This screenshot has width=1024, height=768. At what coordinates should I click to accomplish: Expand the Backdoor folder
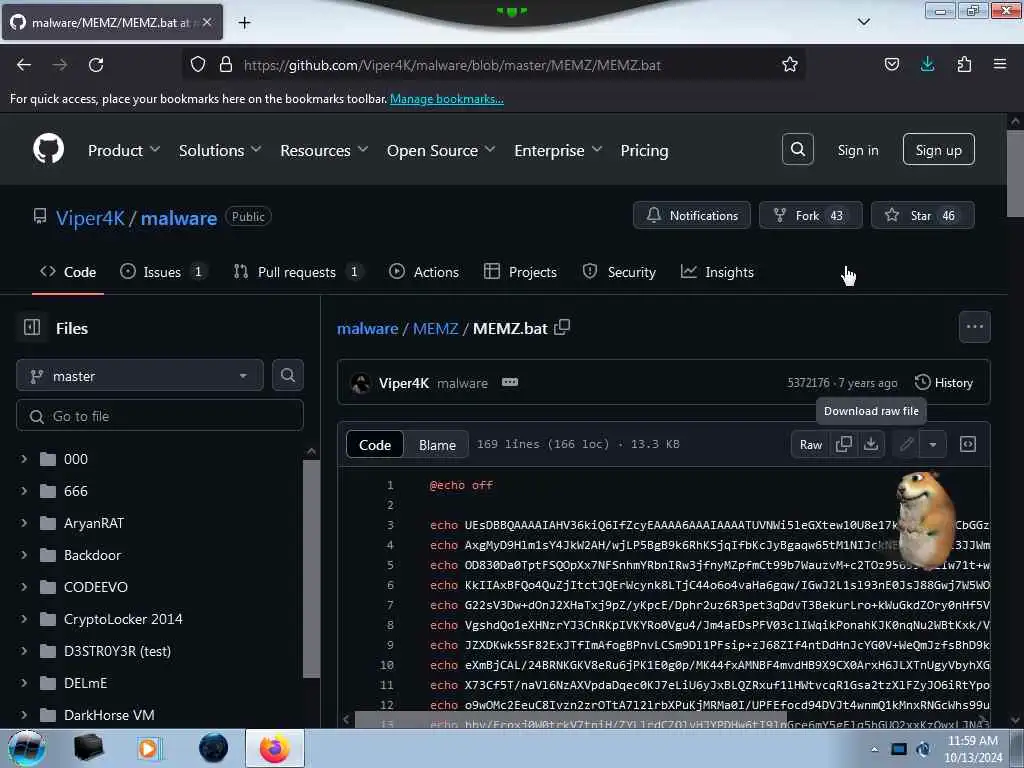tap(24, 554)
